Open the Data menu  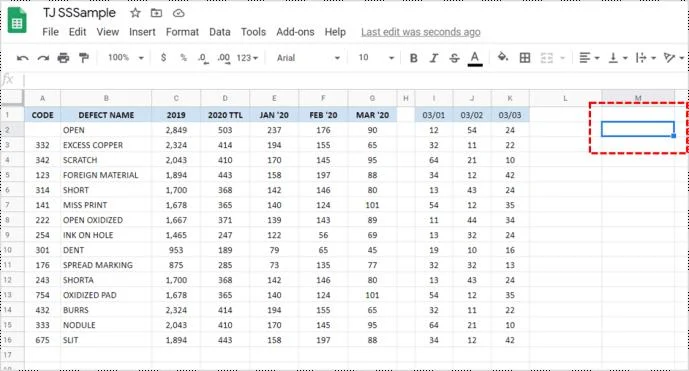[220, 32]
